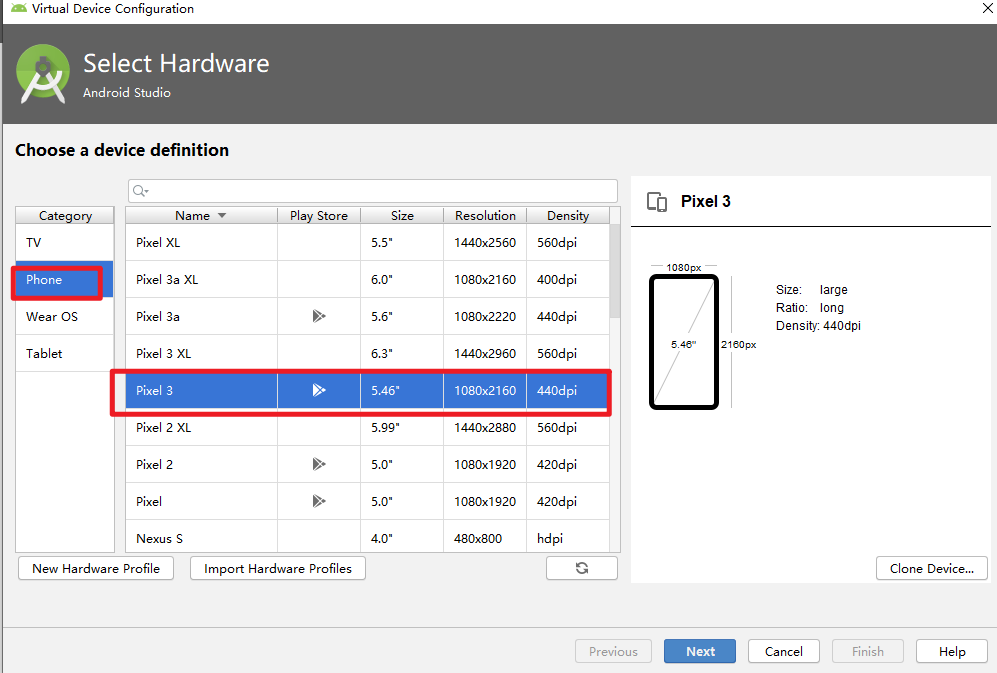This screenshot has width=997, height=673.
Task: Click 1440x2560 resolution cell
Action: [485, 242]
